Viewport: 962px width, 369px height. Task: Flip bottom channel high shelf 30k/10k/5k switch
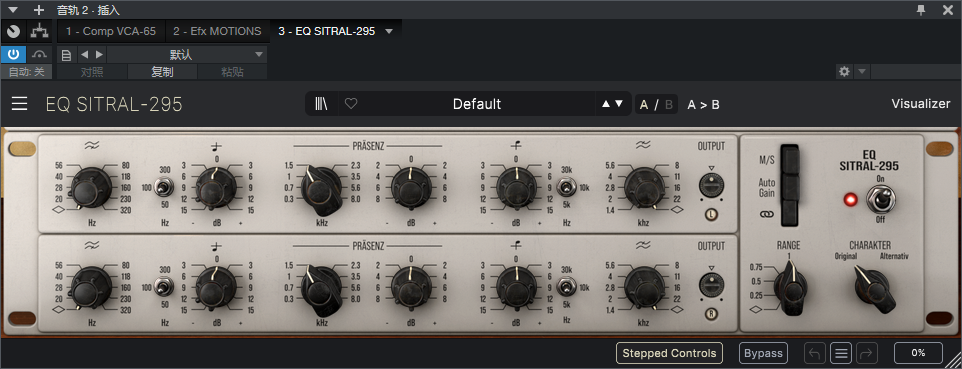566,286
